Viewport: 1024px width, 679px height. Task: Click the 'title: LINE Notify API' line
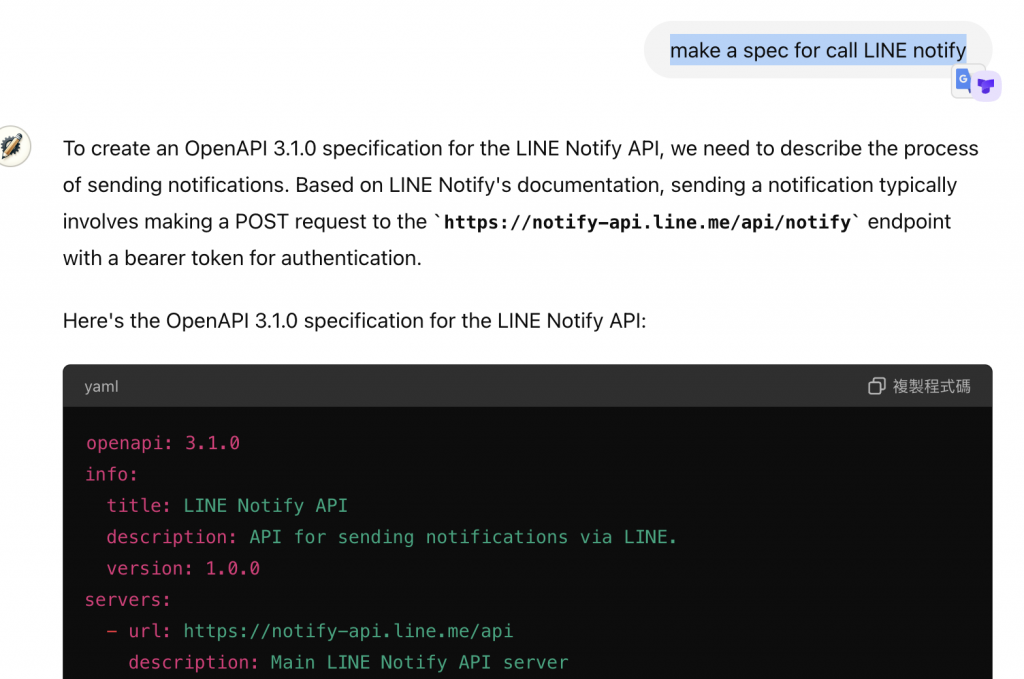pos(227,505)
